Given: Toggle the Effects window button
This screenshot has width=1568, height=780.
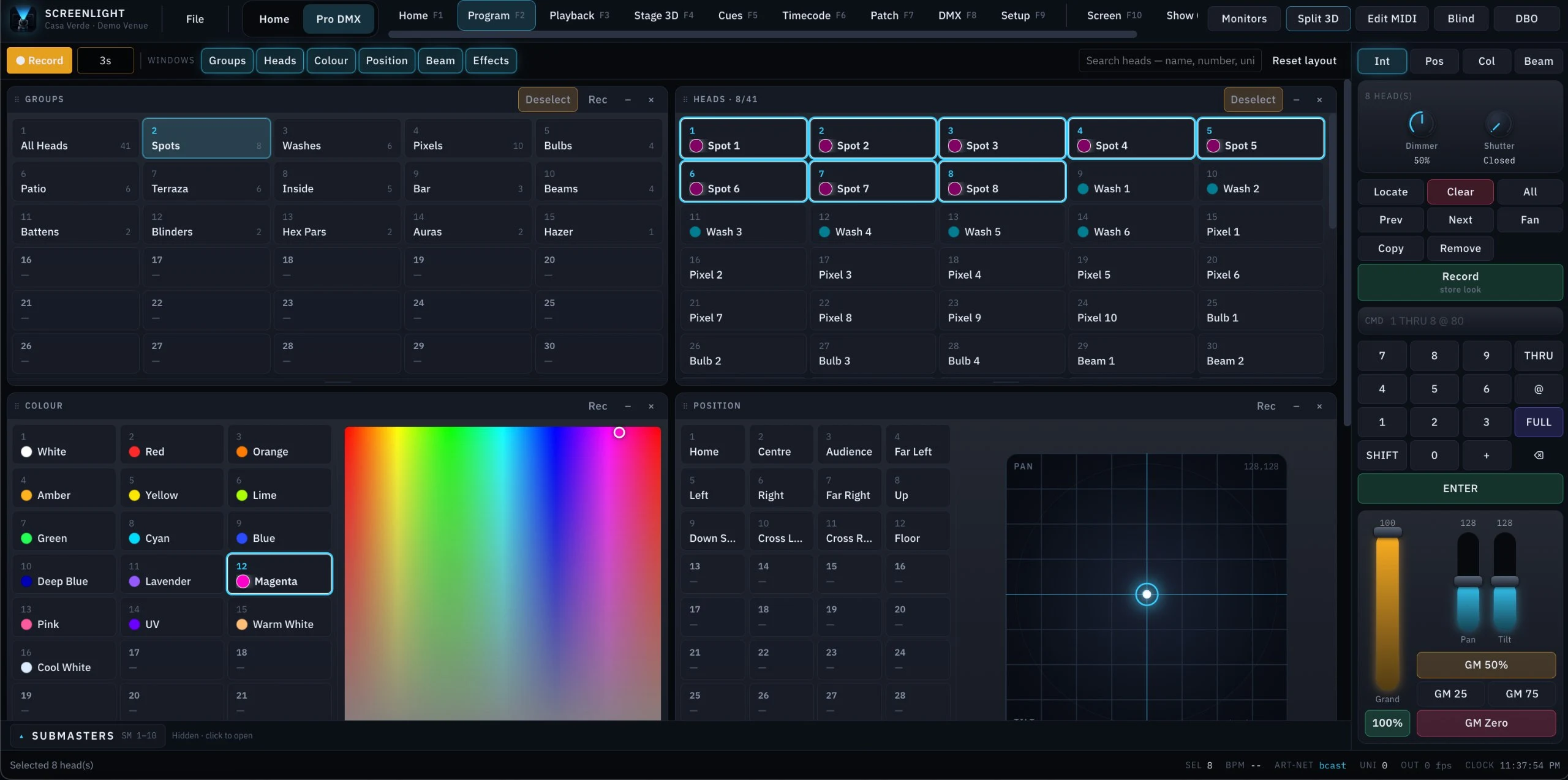Looking at the screenshot, I should click(491, 61).
